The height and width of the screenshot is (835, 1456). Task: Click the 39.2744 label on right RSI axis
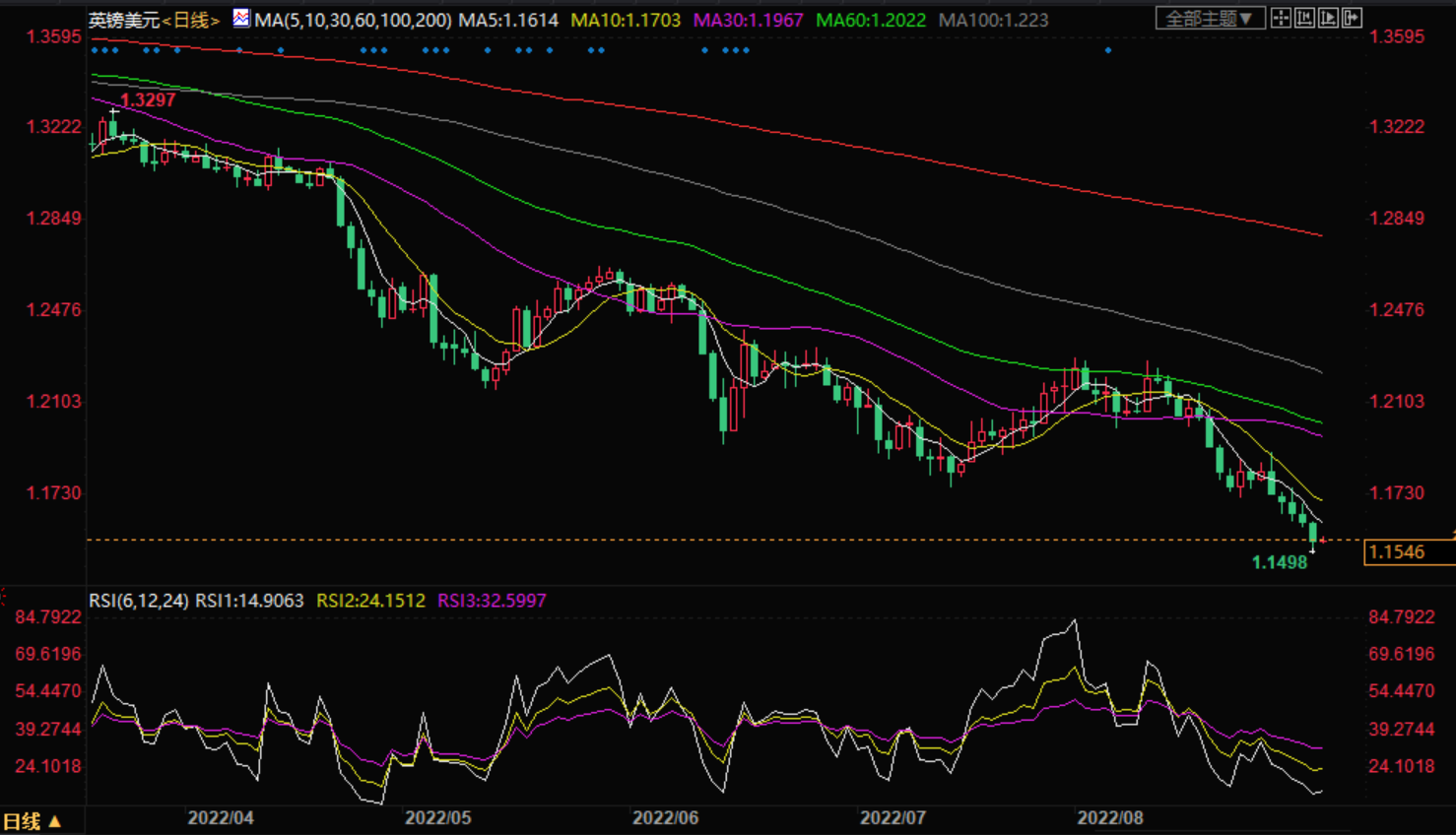[1402, 729]
